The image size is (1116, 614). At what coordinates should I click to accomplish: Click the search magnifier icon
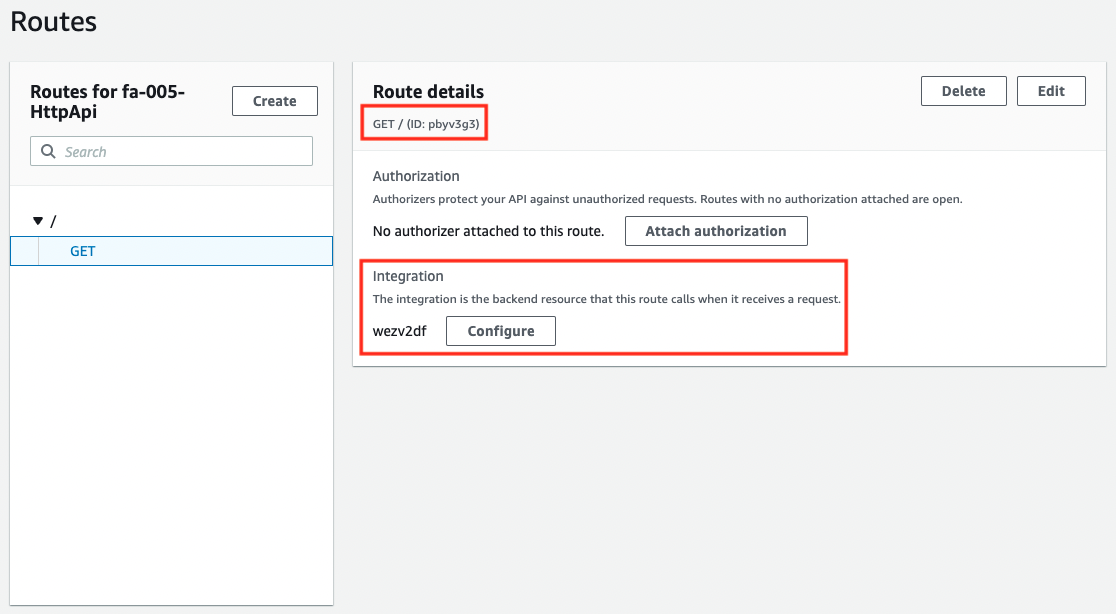click(x=48, y=150)
